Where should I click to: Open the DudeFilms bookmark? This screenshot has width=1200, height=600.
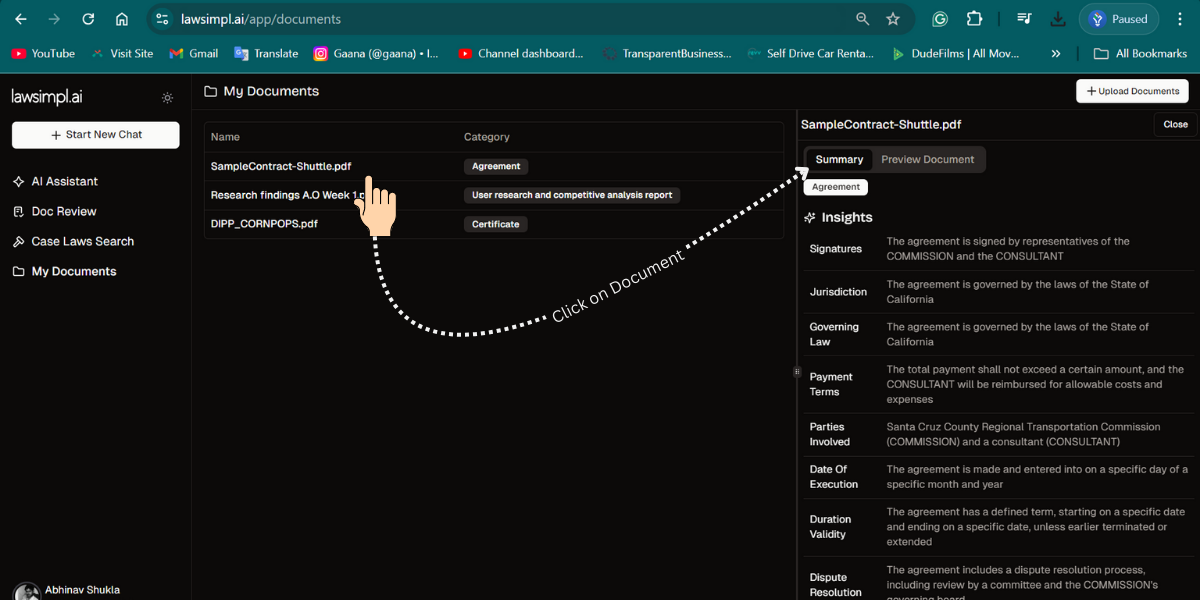[956, 54]
